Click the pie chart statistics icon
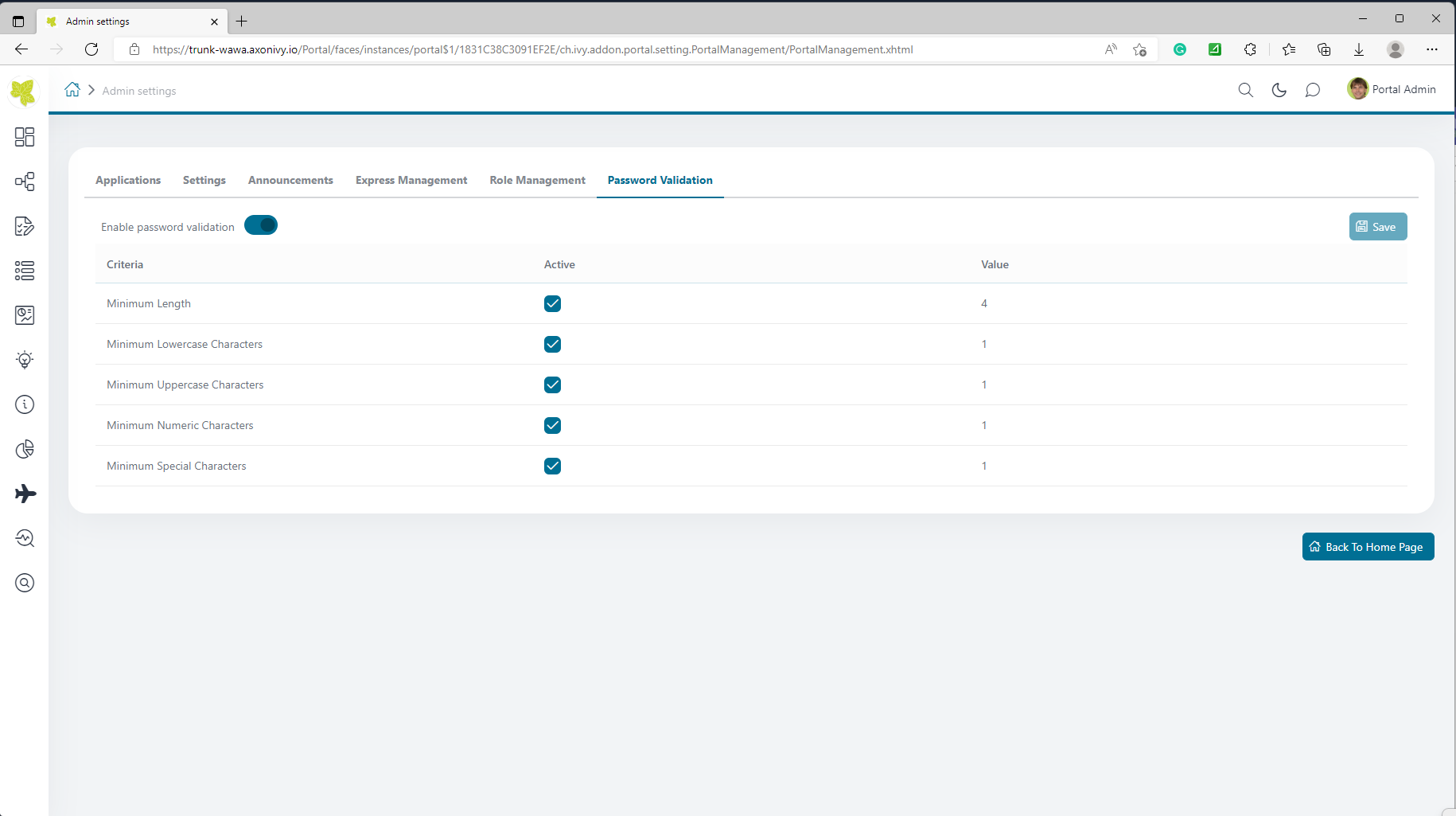 click(x=25, y=449)
